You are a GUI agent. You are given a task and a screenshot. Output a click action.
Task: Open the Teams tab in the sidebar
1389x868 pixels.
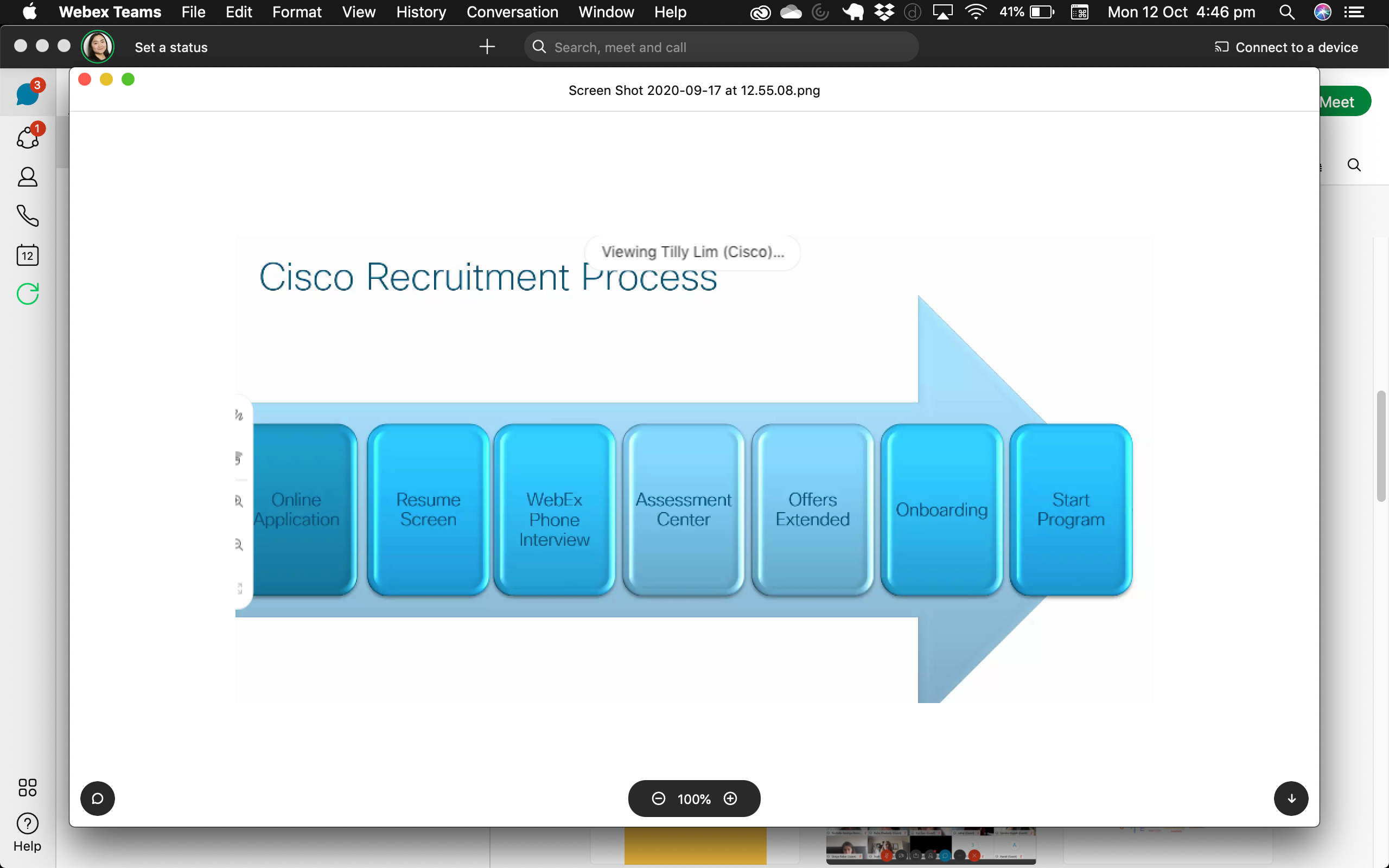tap(27, 138)
